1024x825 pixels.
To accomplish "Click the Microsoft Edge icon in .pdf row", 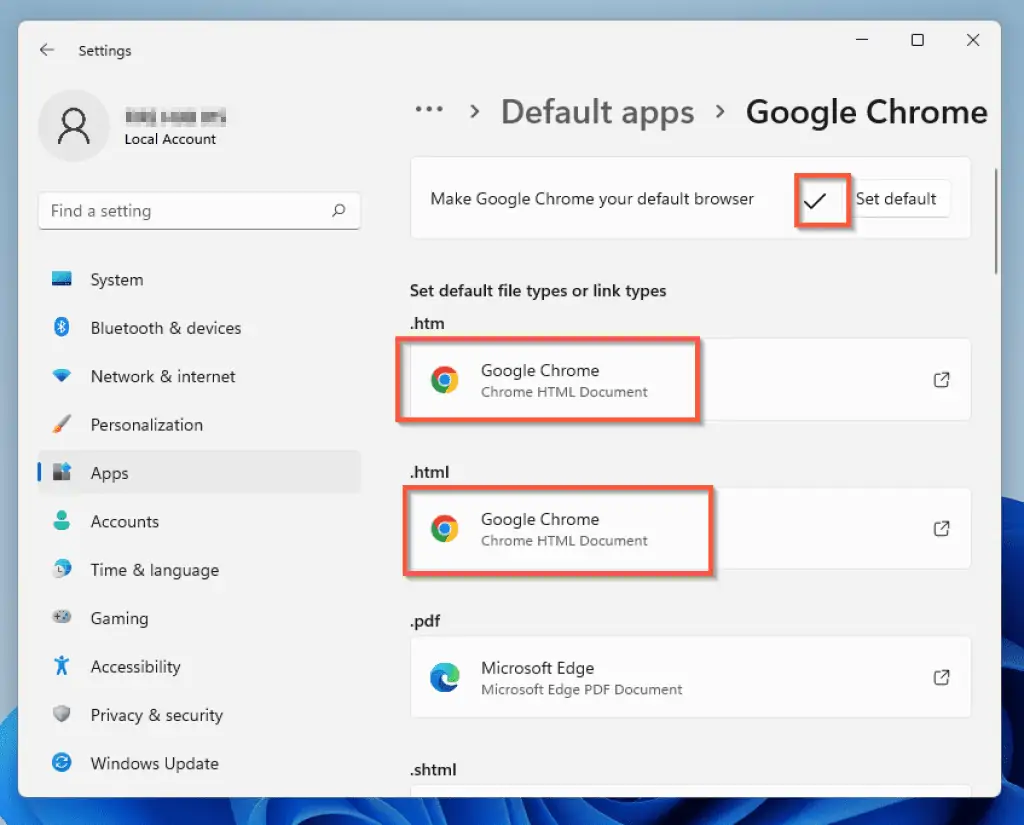I will [445, 677].
